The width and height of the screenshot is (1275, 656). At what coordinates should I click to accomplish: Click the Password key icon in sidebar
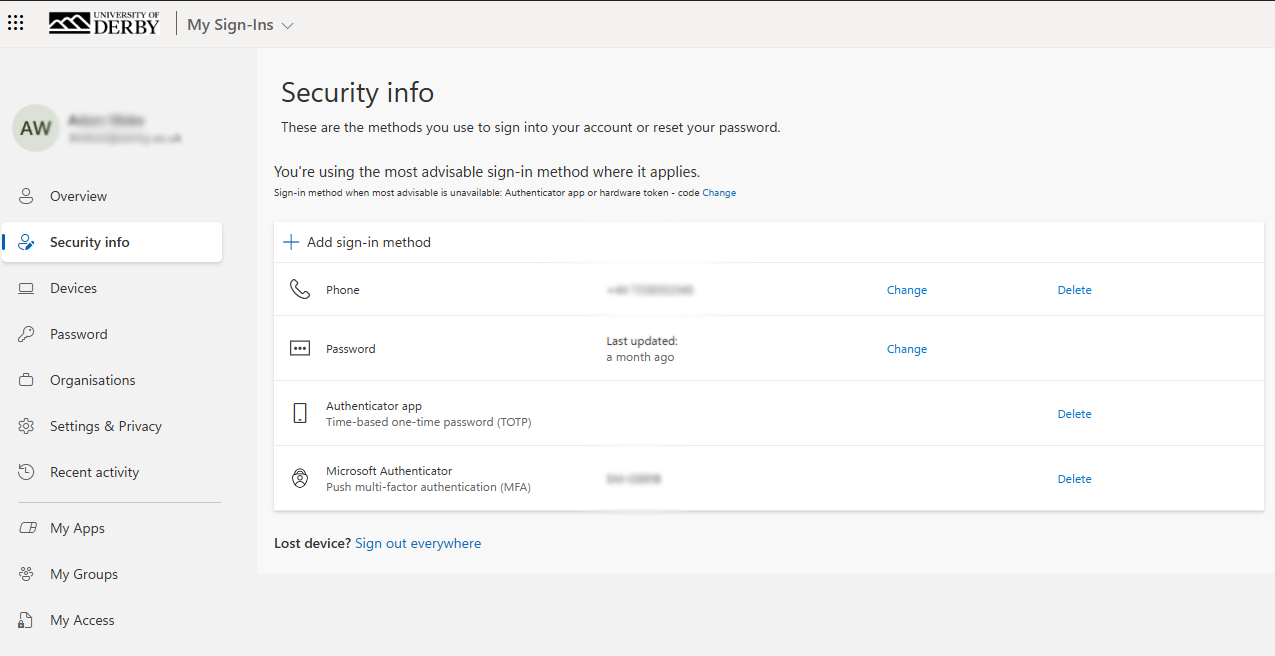click(x=26, y=334)
